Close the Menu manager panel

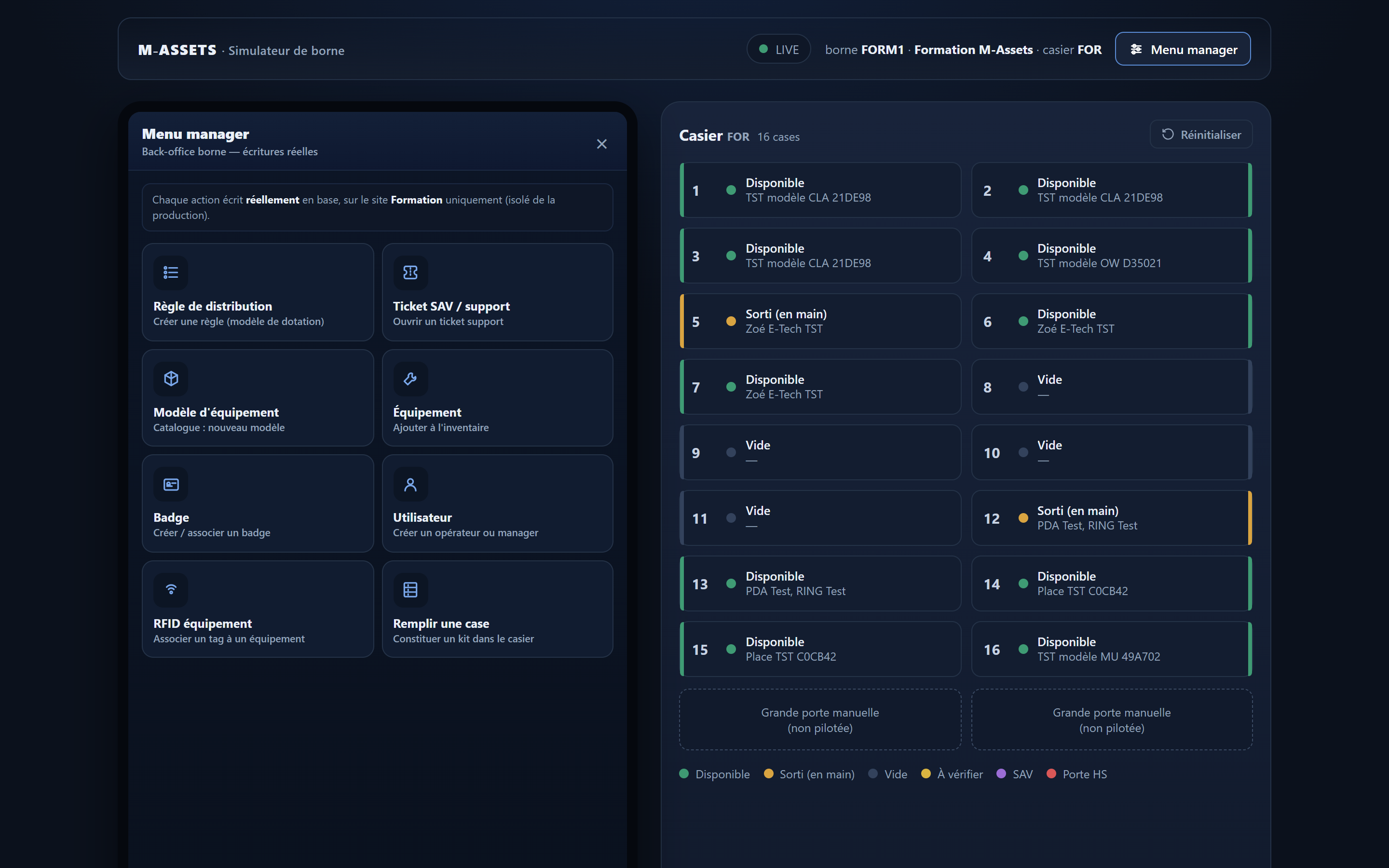(601, 144)
